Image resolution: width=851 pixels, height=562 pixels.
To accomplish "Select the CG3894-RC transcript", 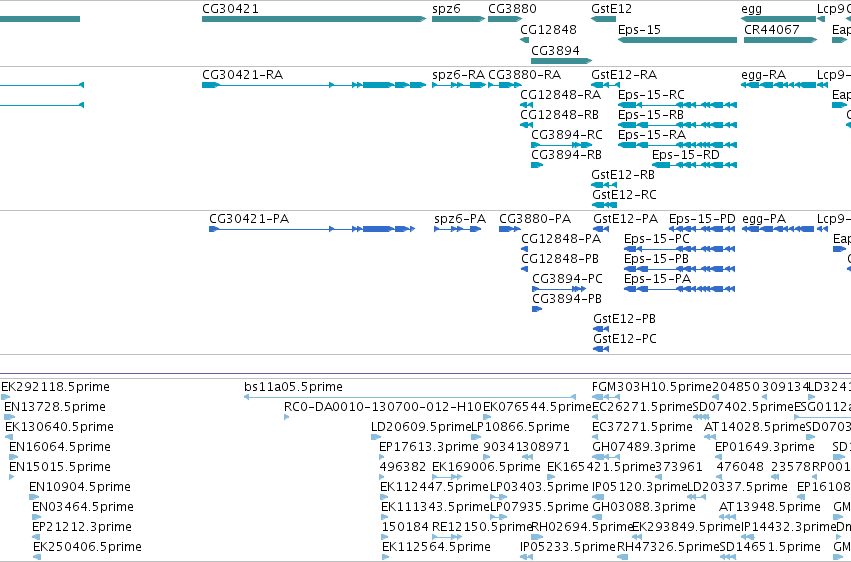I will [561, 145].
